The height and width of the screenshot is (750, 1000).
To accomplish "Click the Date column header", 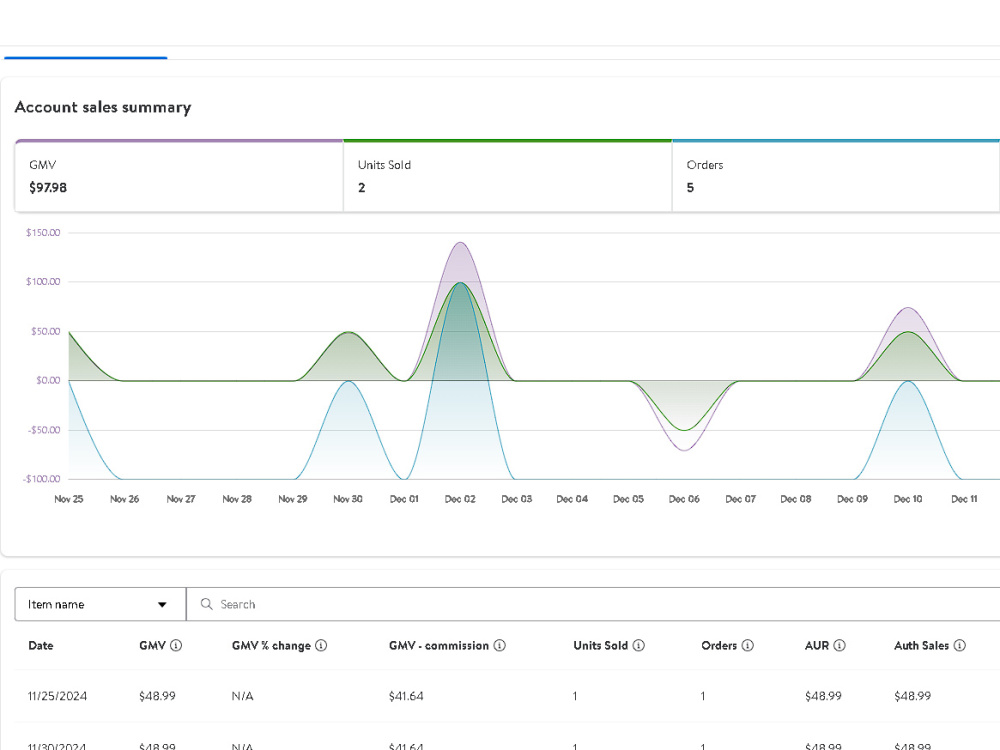I will click(x=41, y=645).
